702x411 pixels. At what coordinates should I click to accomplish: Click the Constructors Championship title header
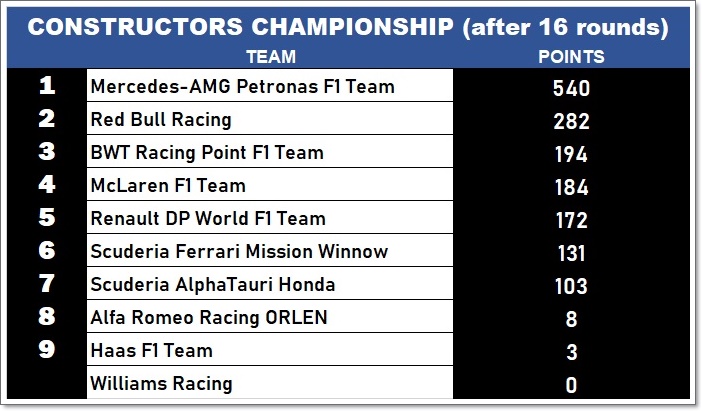coord(348,27)
